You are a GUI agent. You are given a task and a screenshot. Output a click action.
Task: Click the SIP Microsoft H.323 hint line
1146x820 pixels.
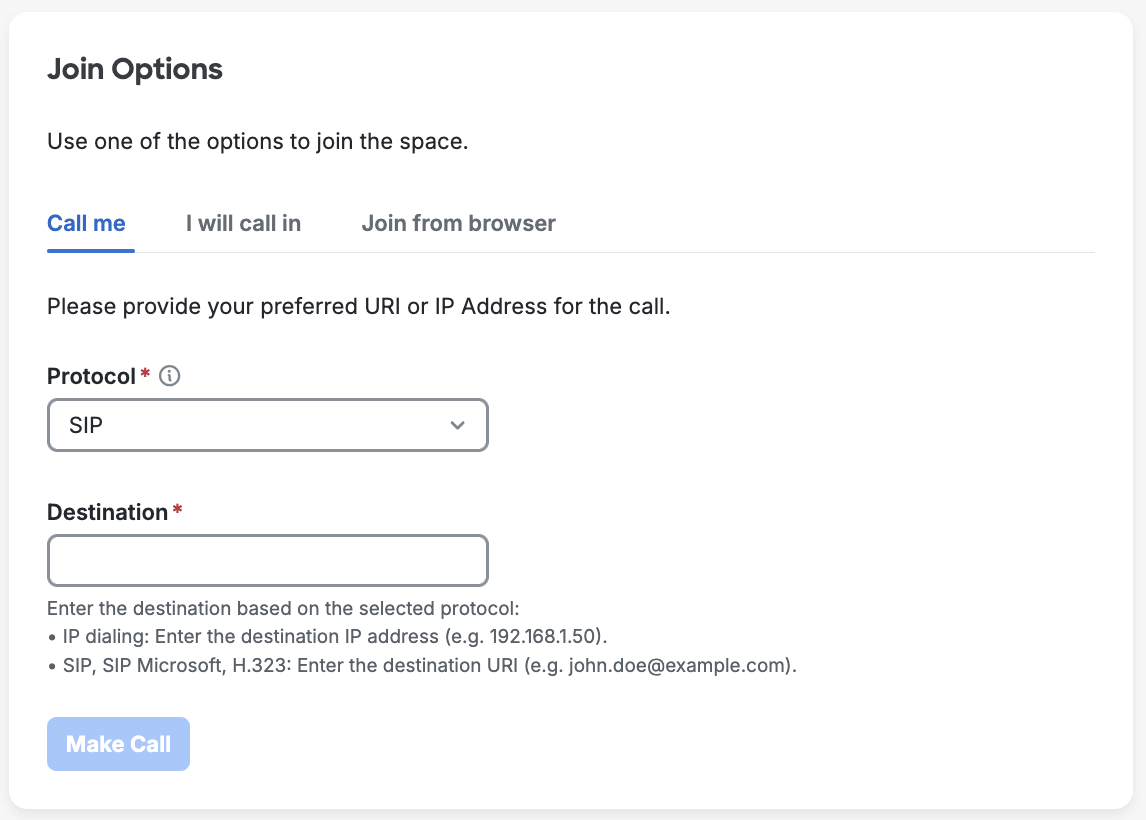point(422,666)
